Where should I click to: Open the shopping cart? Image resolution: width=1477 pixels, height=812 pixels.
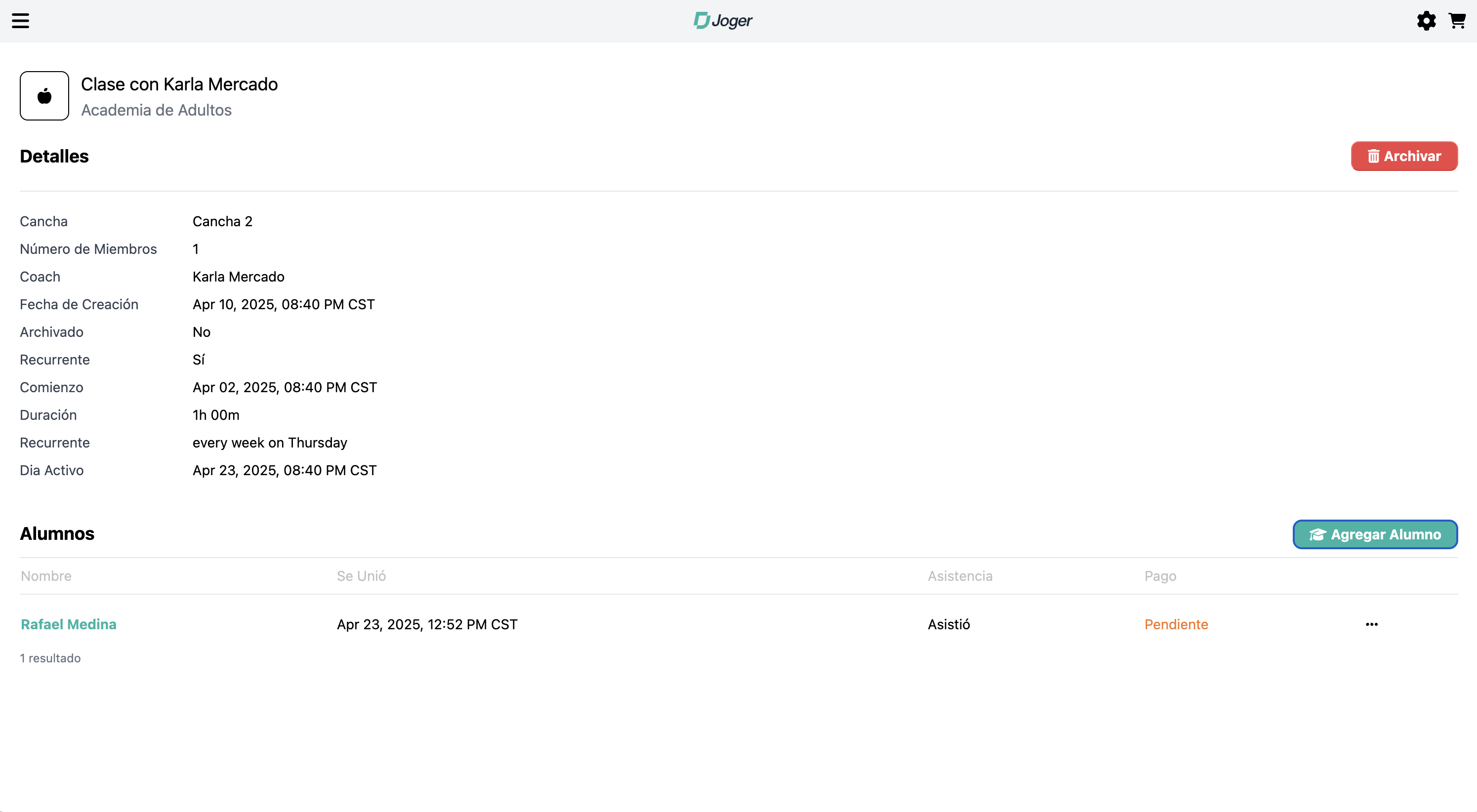1457,21
